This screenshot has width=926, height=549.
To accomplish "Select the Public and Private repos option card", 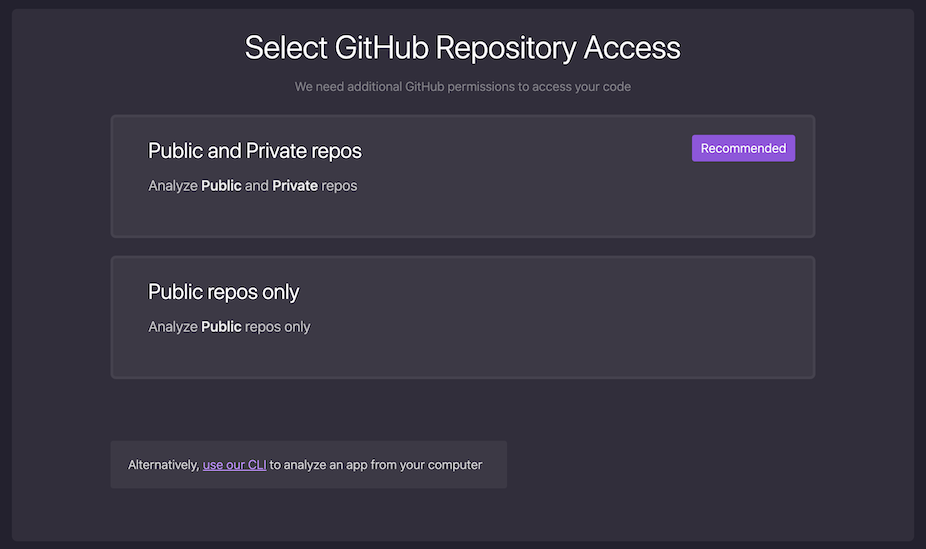I will pos(462,177).
